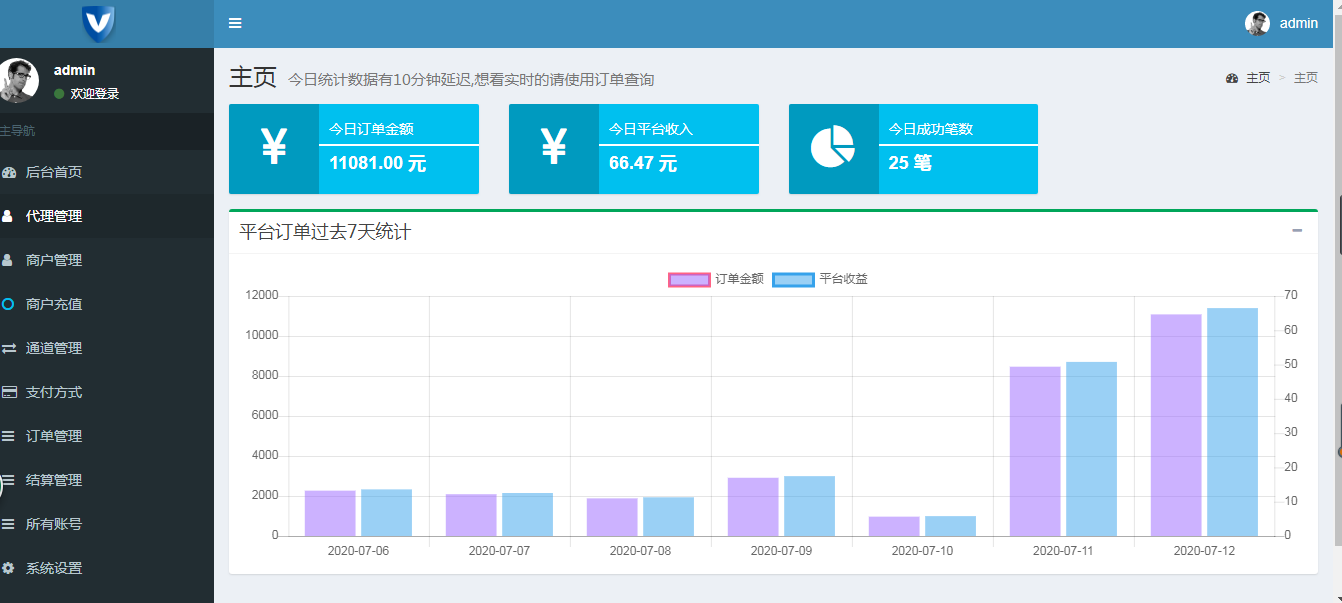
Task: Click the dashboard icon beside 后台首页
Action: 9,172
